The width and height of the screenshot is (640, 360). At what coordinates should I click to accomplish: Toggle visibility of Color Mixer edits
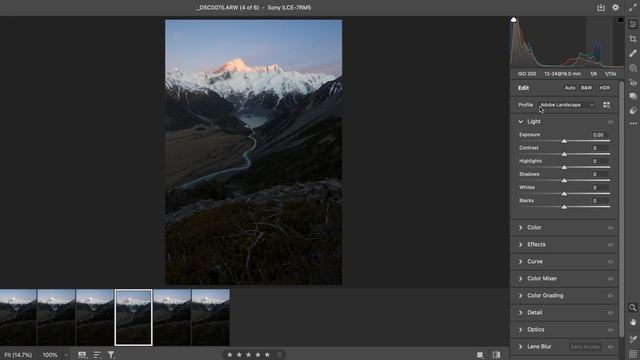(x=610, y=279)
